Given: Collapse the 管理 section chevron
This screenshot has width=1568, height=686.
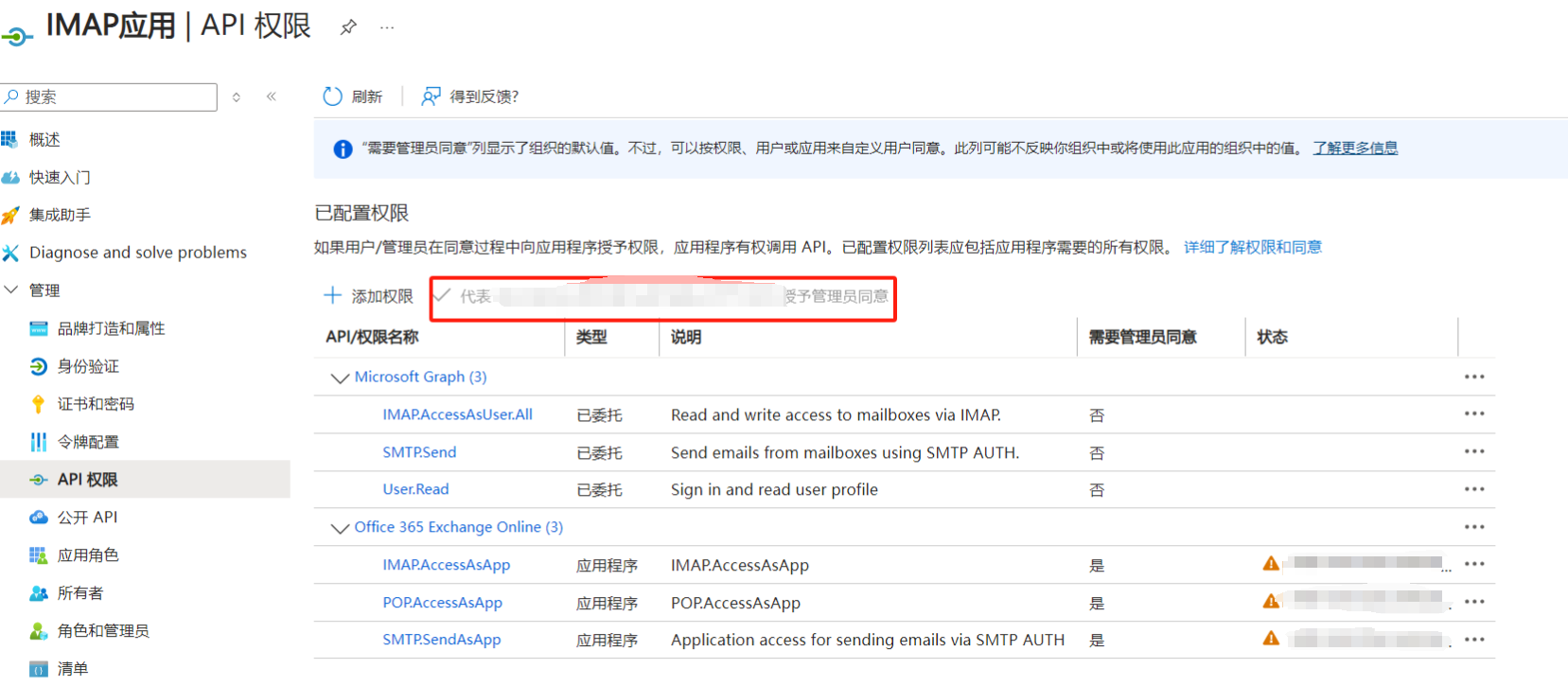Looking at the screenshot, I should pyautogui.click(x=11, y=290).
